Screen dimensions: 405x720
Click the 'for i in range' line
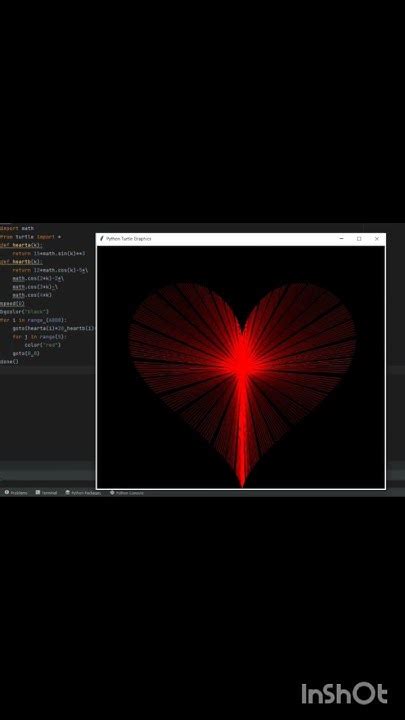coord(34,320)
